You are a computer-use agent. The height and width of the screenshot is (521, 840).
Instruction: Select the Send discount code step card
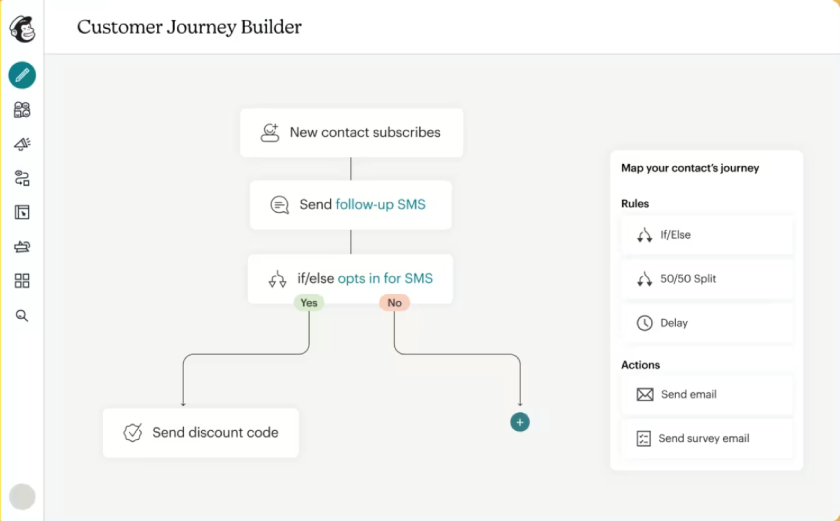click(x=201, y=433)
